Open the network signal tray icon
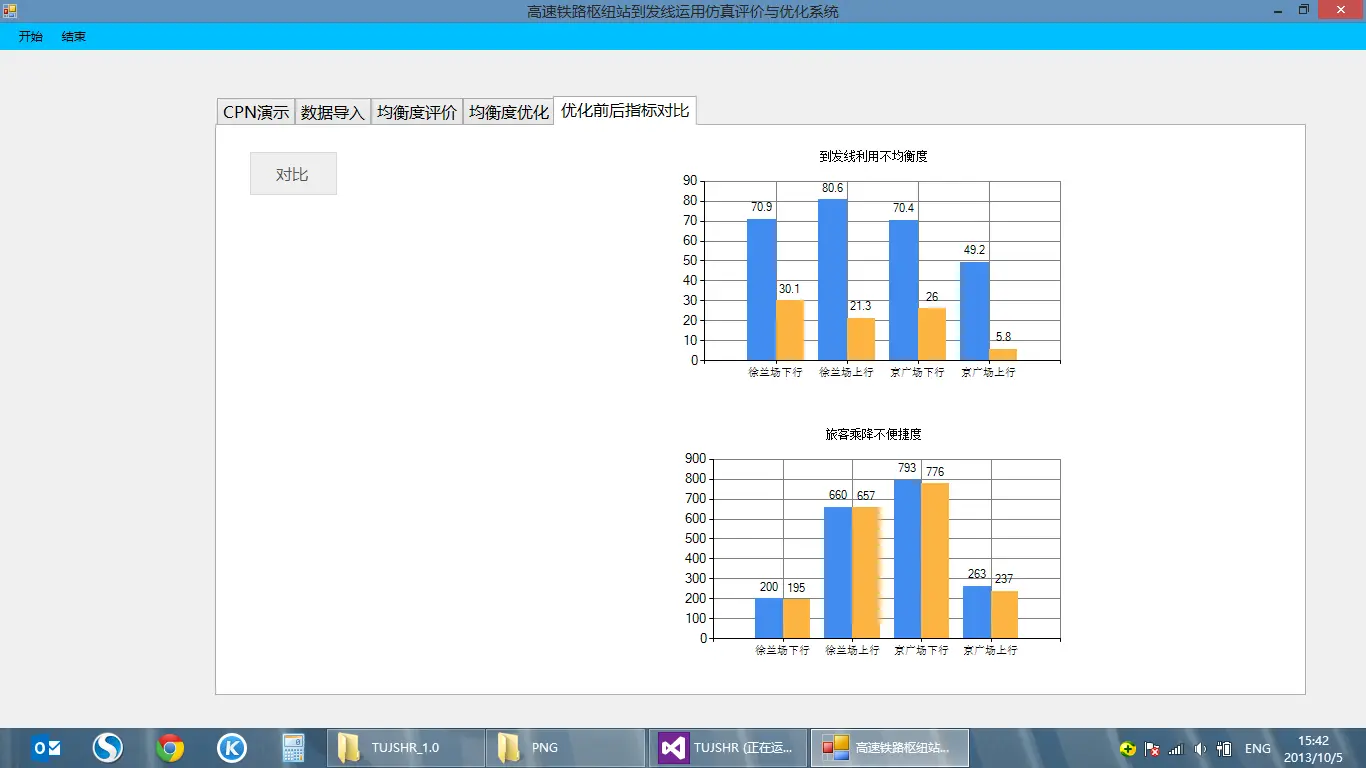Screen dimensions: 1366x768 click(1176, 749)
